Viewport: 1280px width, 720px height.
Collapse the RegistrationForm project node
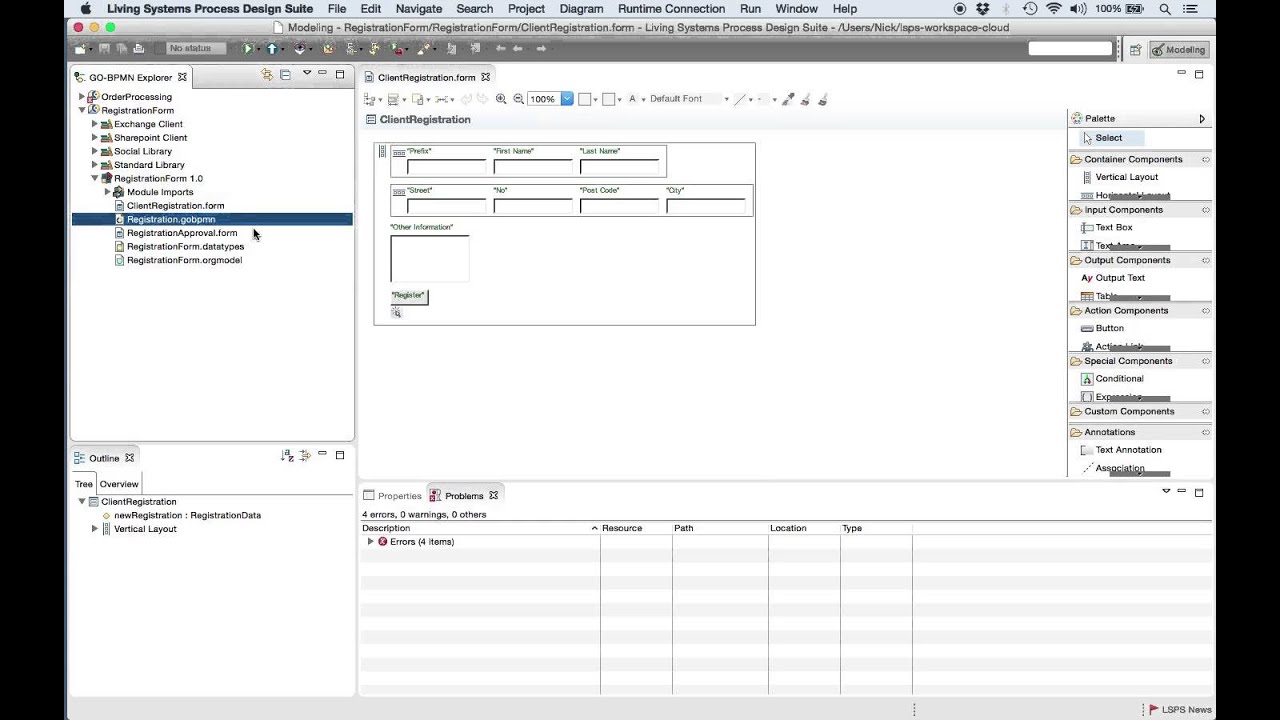tap(82, 110)
